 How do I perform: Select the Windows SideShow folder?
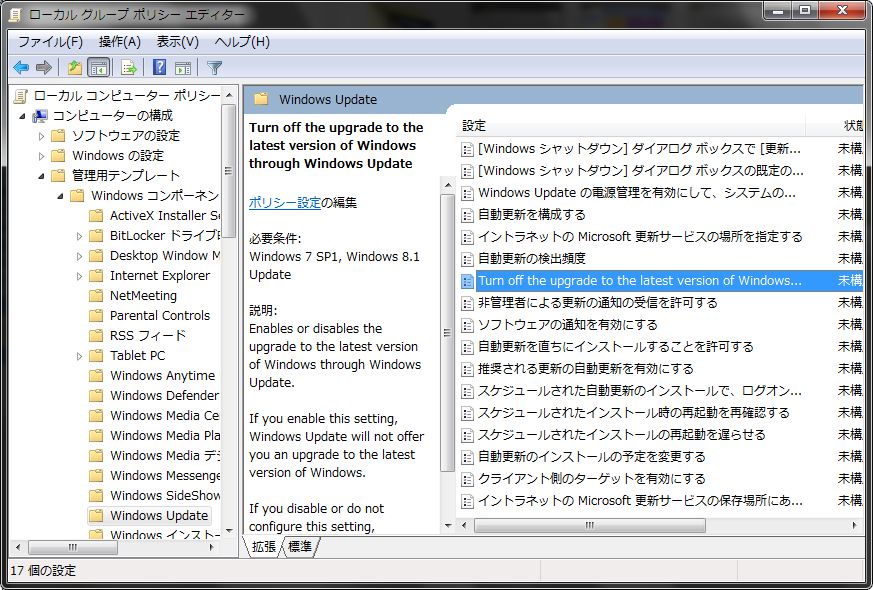coord(165,495)
